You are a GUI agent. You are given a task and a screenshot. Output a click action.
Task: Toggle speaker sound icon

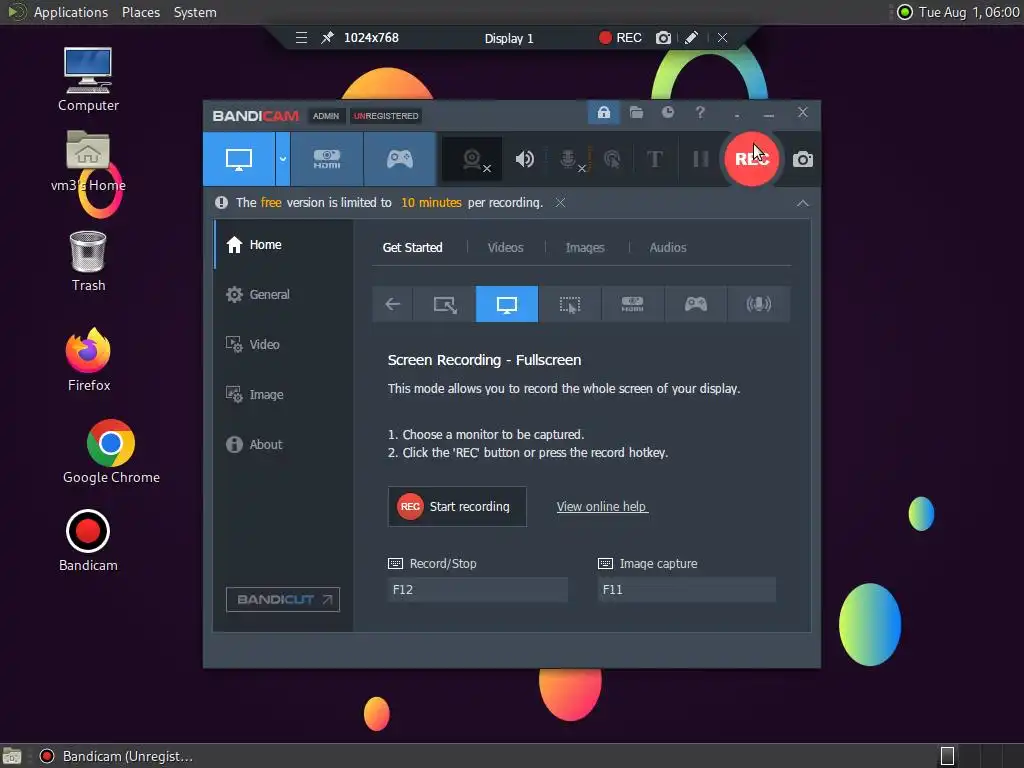[524, 159]
